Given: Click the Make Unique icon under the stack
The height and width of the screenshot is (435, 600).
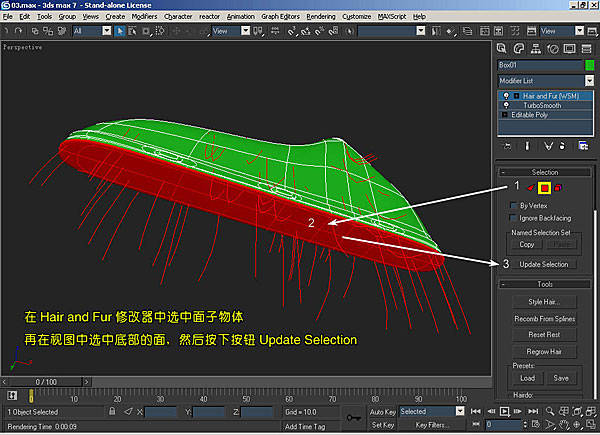Looking at the screenshot, I should coord(548,146).
